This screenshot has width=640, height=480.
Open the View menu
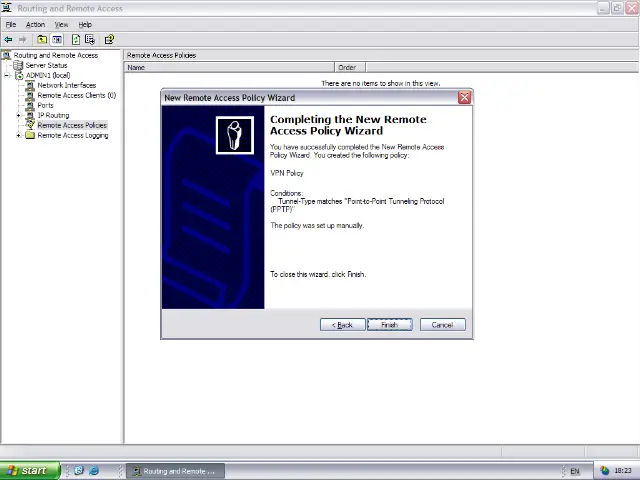click(x=61, y=24)
